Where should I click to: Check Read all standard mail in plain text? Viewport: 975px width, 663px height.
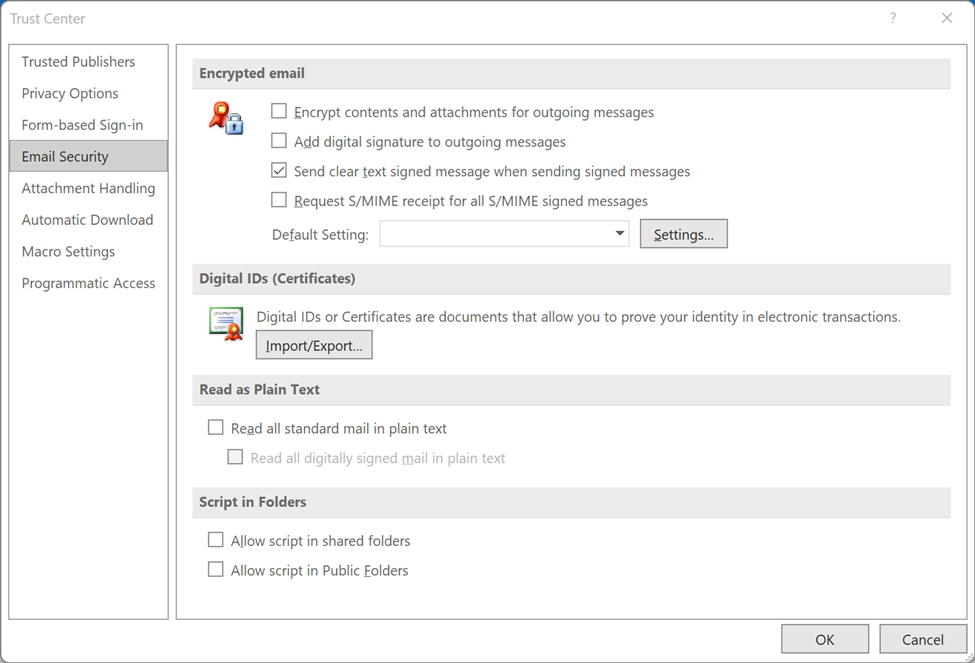(x=215, y=427)
